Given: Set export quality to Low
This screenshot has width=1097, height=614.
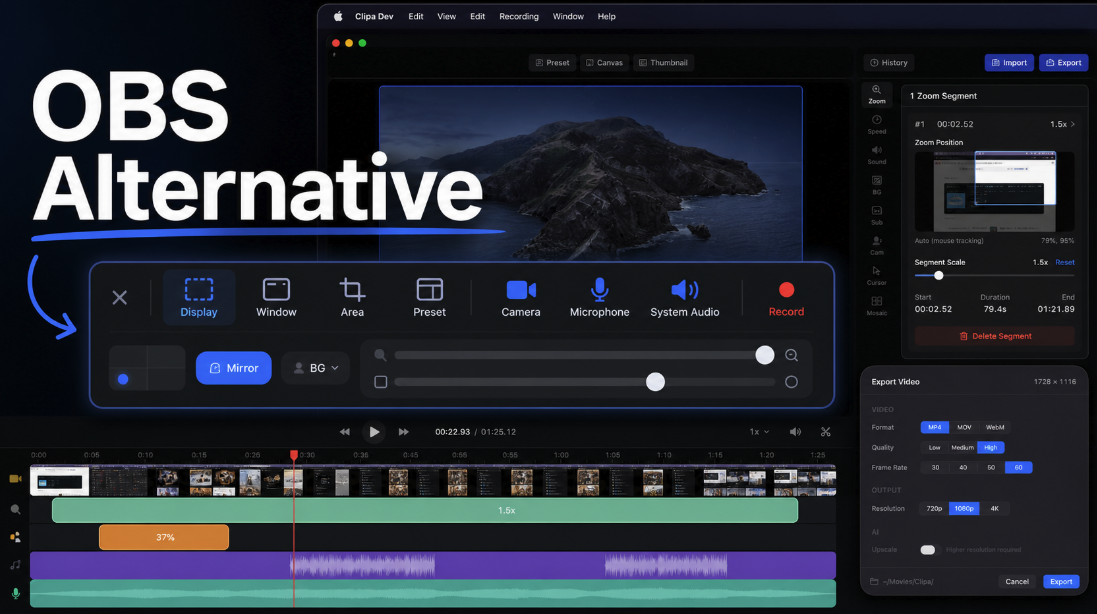Looking at the screenshot, I should pos(935,448).
